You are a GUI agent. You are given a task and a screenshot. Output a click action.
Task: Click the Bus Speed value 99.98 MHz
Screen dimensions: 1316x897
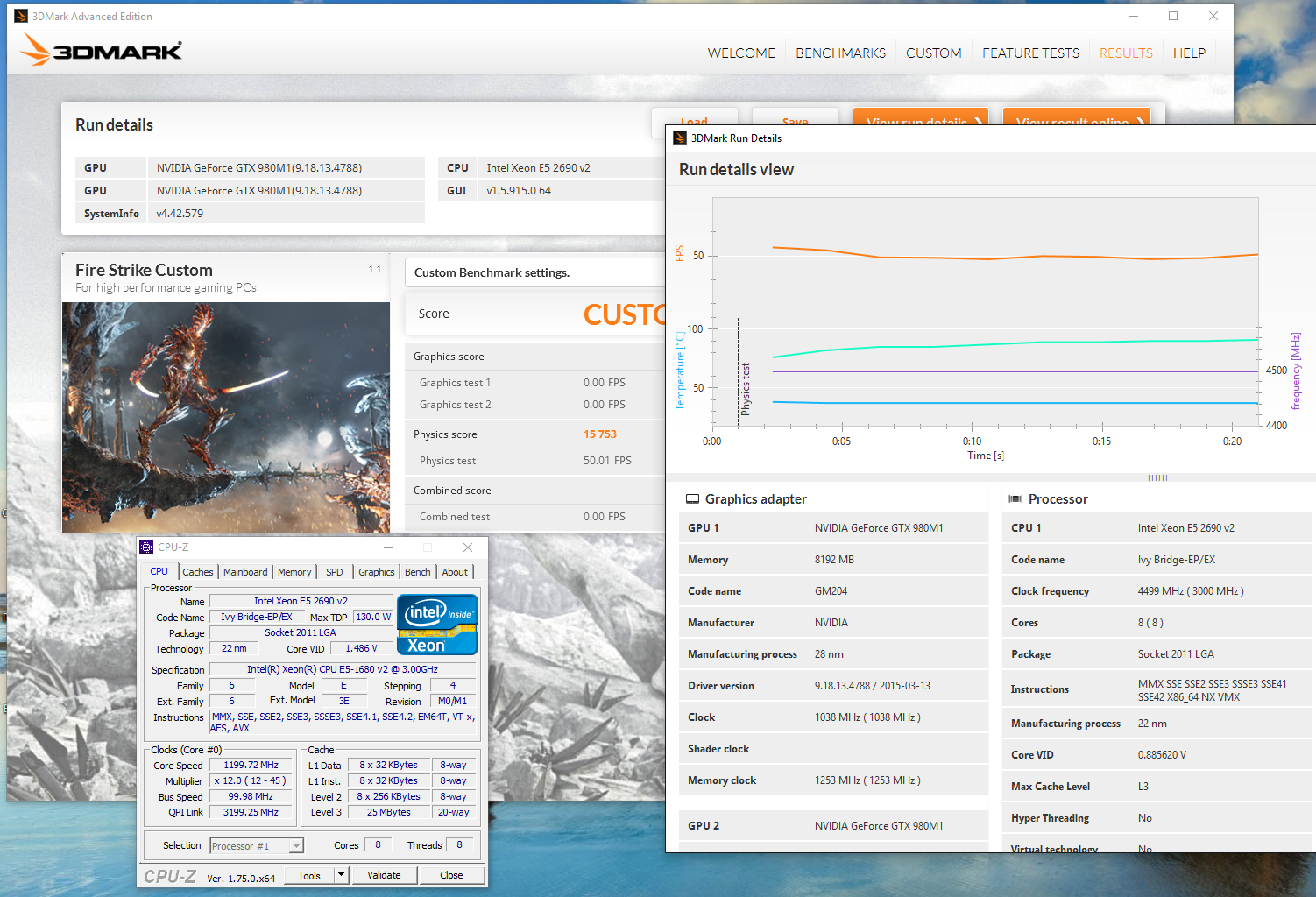(x=251, y=796)
